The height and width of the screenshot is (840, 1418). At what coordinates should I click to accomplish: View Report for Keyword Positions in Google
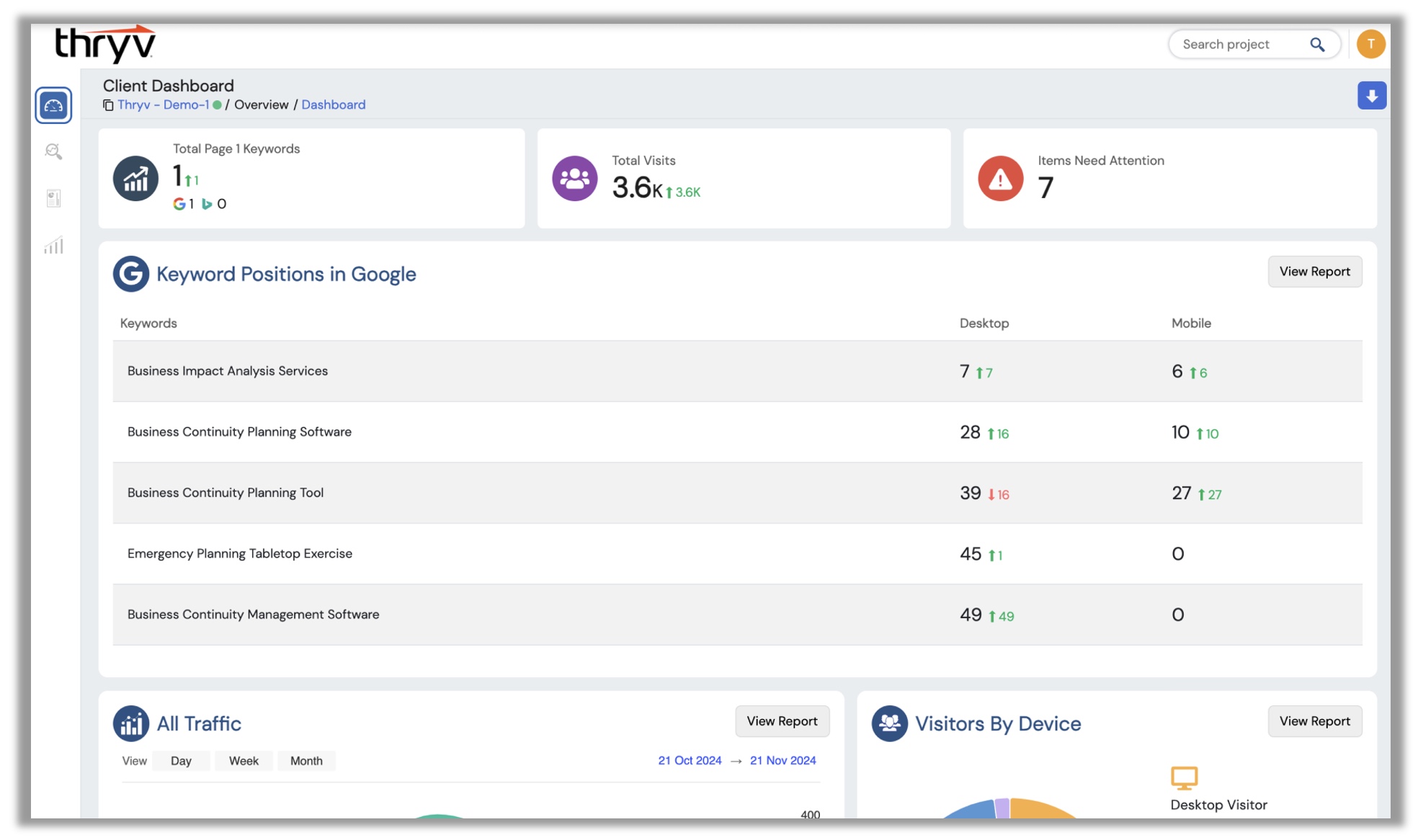click(1314, 272)
